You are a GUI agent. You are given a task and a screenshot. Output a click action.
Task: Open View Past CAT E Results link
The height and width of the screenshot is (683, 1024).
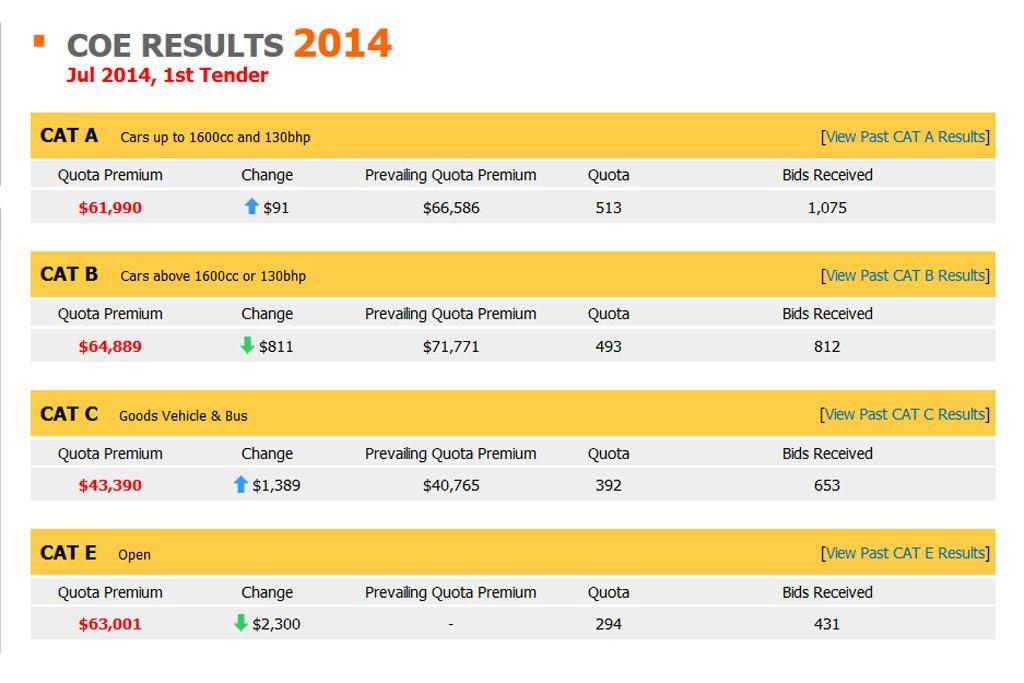pyautogui.click(x=905, y=553)
